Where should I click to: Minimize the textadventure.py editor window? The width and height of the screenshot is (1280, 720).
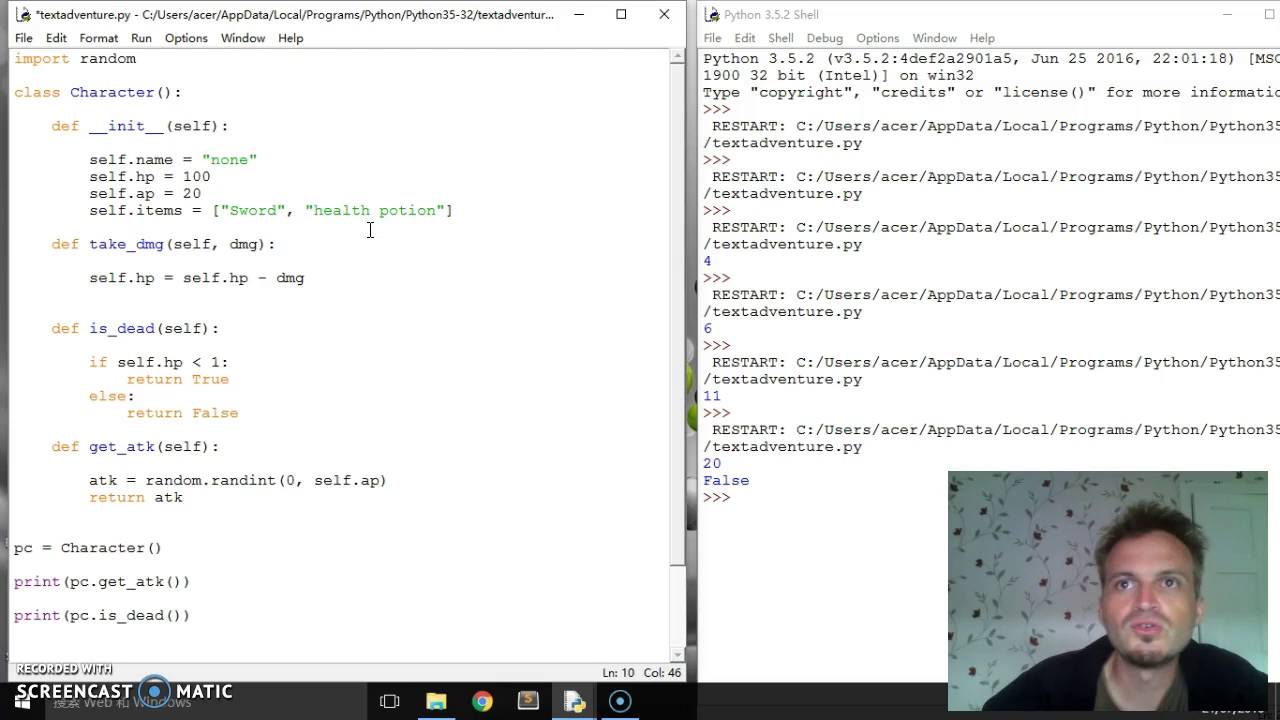579,14
